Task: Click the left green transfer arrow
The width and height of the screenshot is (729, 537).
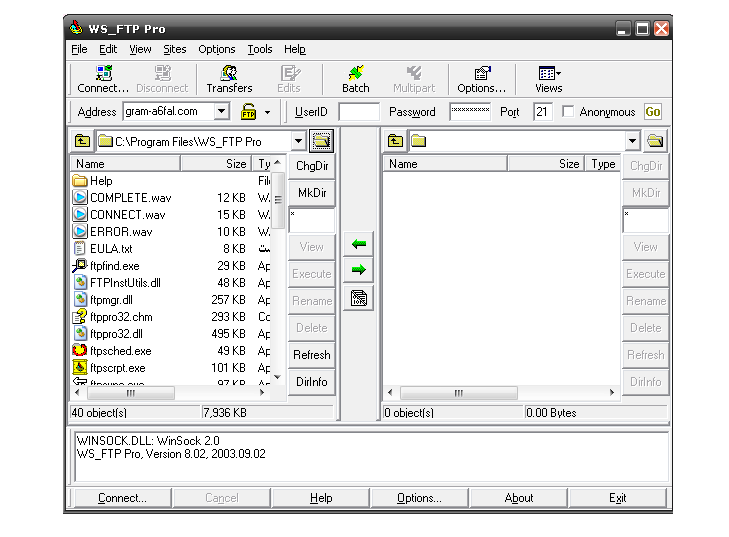Action: click(x=358, y=243)
